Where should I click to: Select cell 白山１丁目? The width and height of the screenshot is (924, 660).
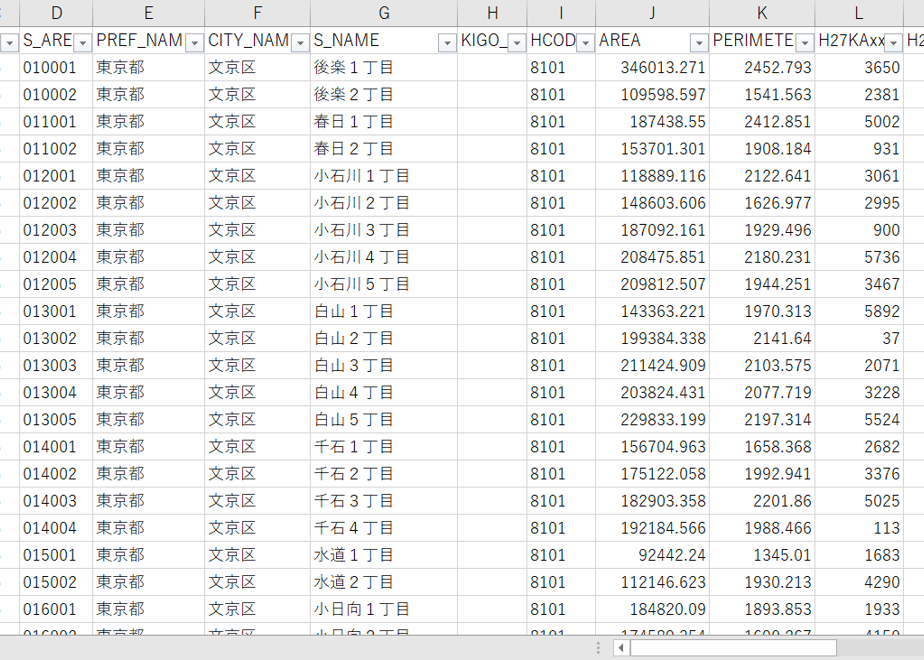(384, 311)
